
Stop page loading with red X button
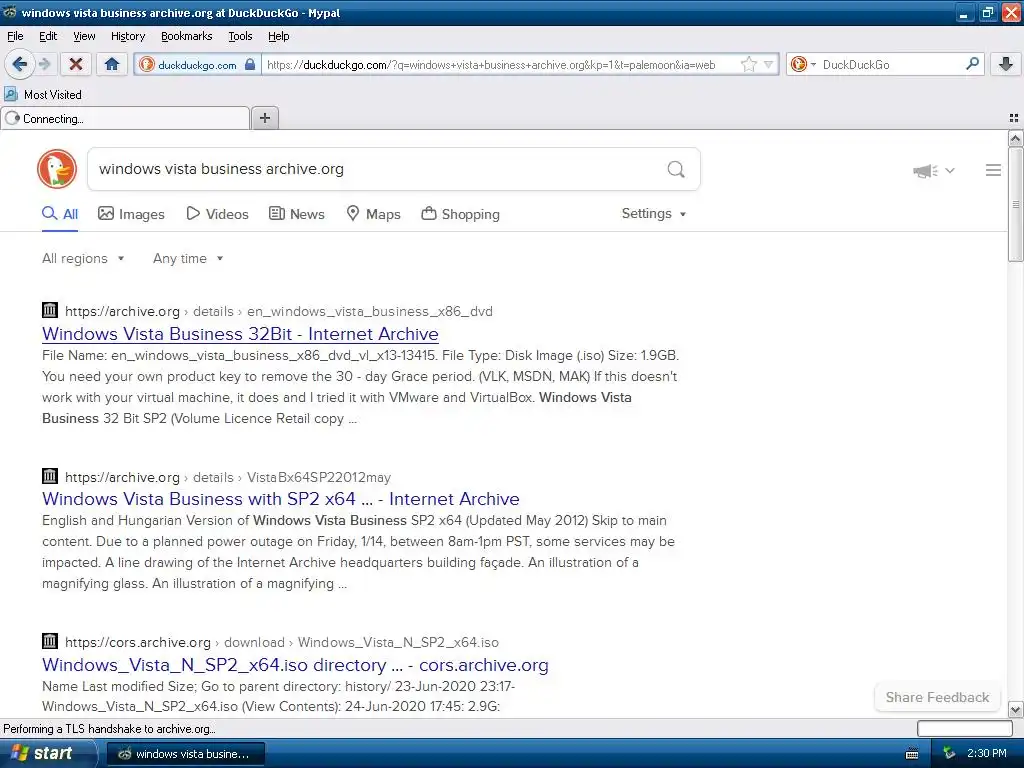pyautogui.click(x=76, y=64)
